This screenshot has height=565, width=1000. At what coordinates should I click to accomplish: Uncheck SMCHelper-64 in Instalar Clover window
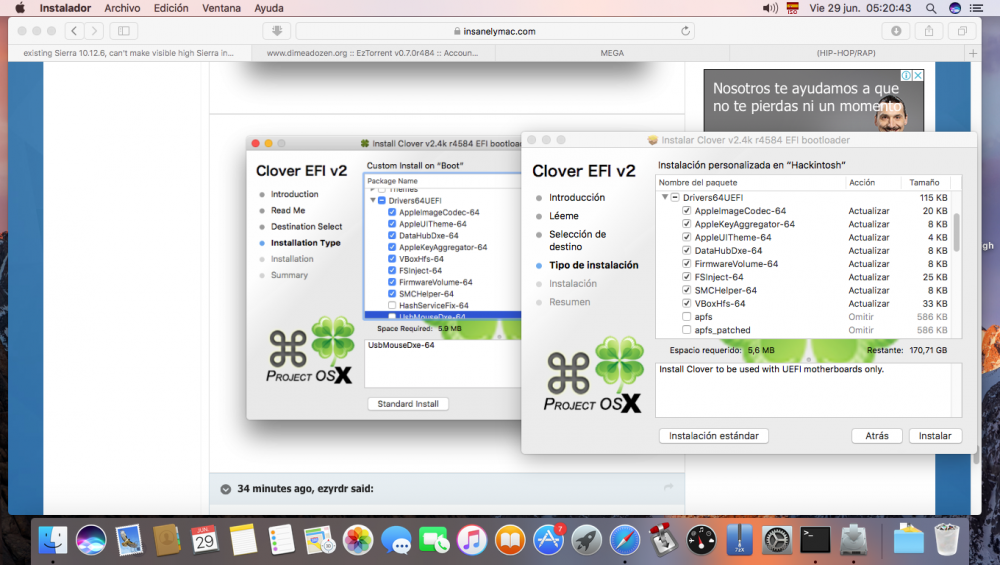tap(686, 290)
